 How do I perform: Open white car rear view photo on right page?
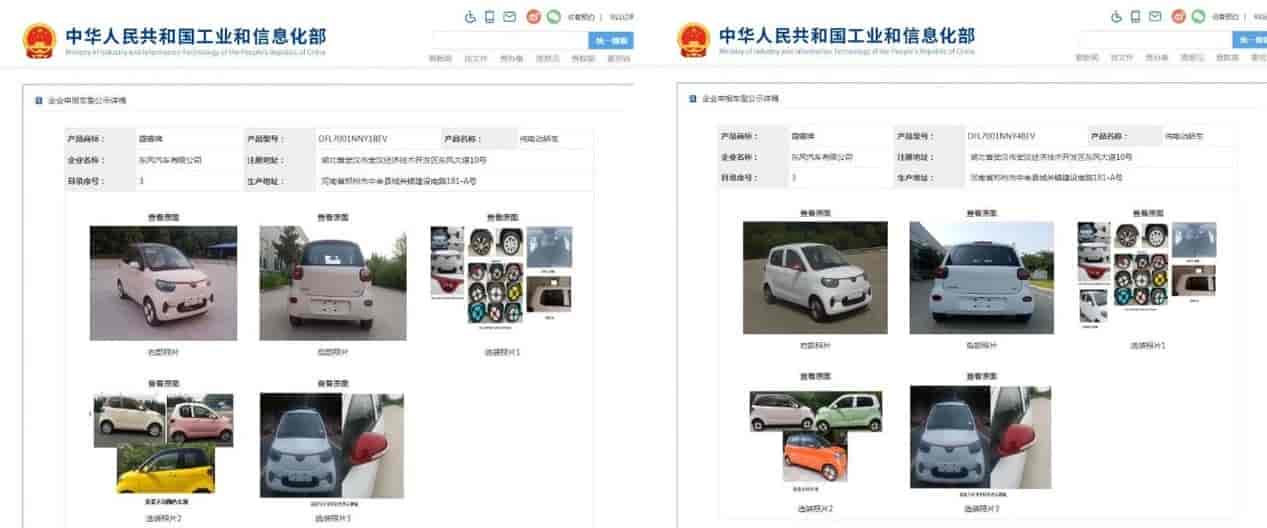[981, 278]
